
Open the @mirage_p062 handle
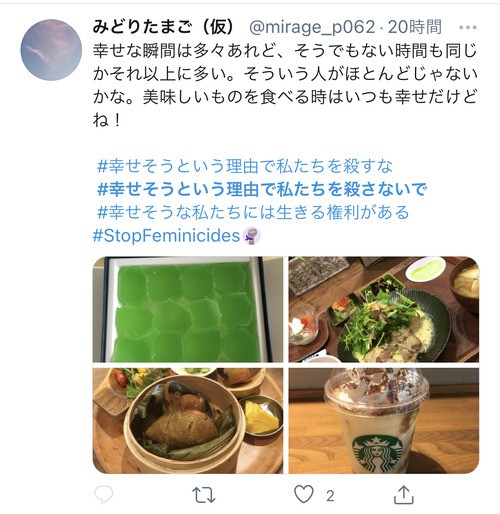point(312,27)
